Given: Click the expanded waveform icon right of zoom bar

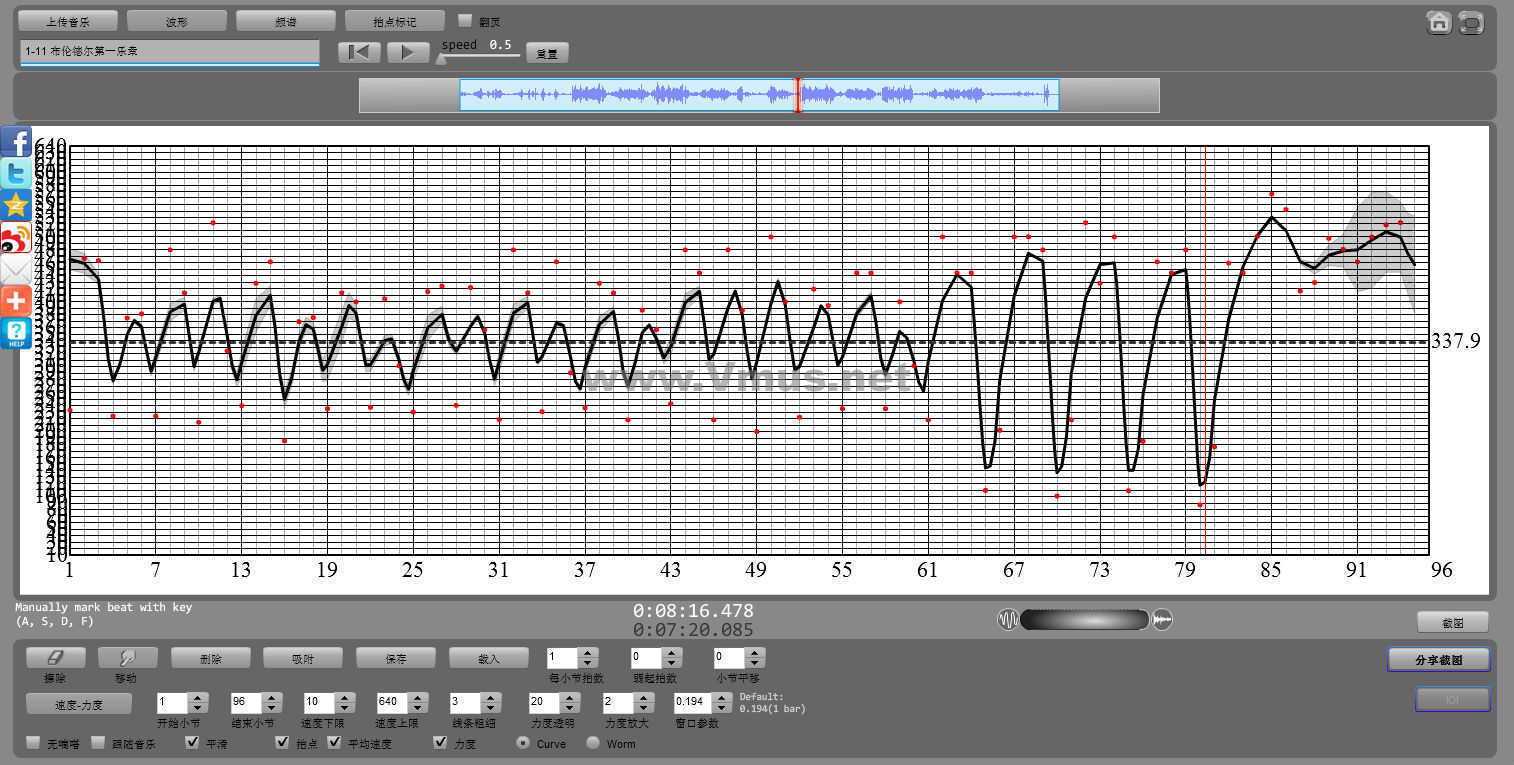Looking at the screenshot, I should (x=1162, y=619).
